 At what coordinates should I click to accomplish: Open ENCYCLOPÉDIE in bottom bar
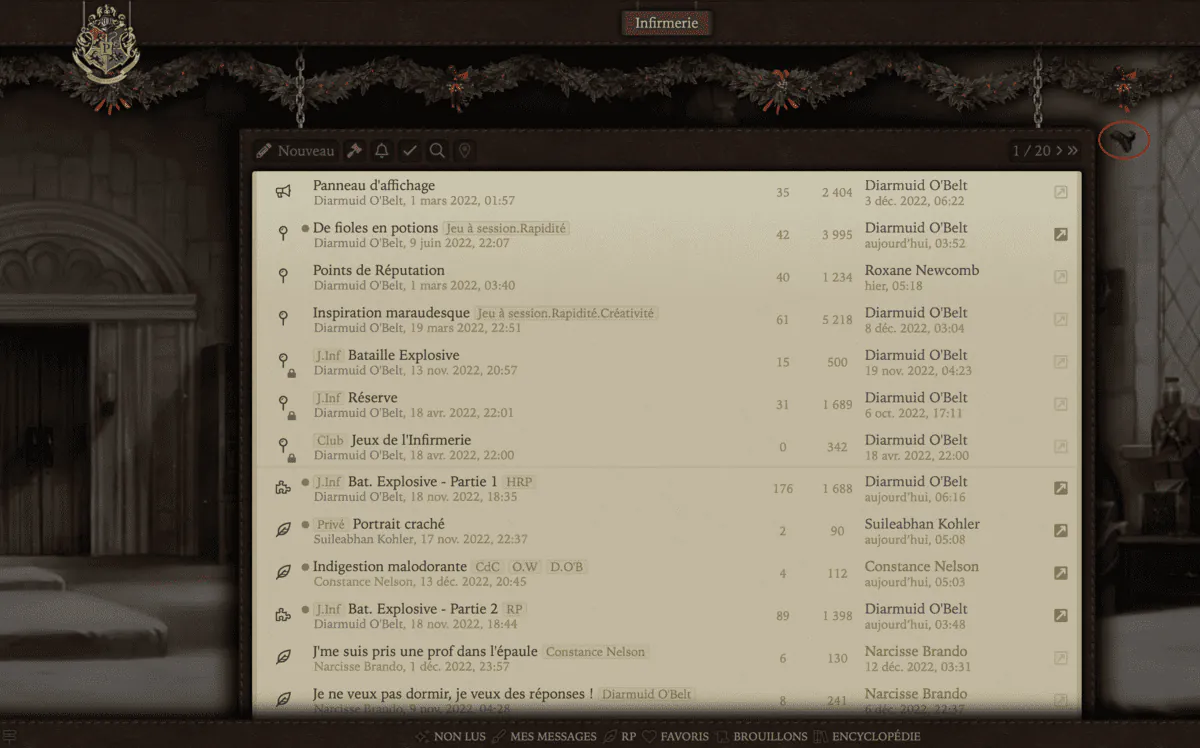(866, 737)
